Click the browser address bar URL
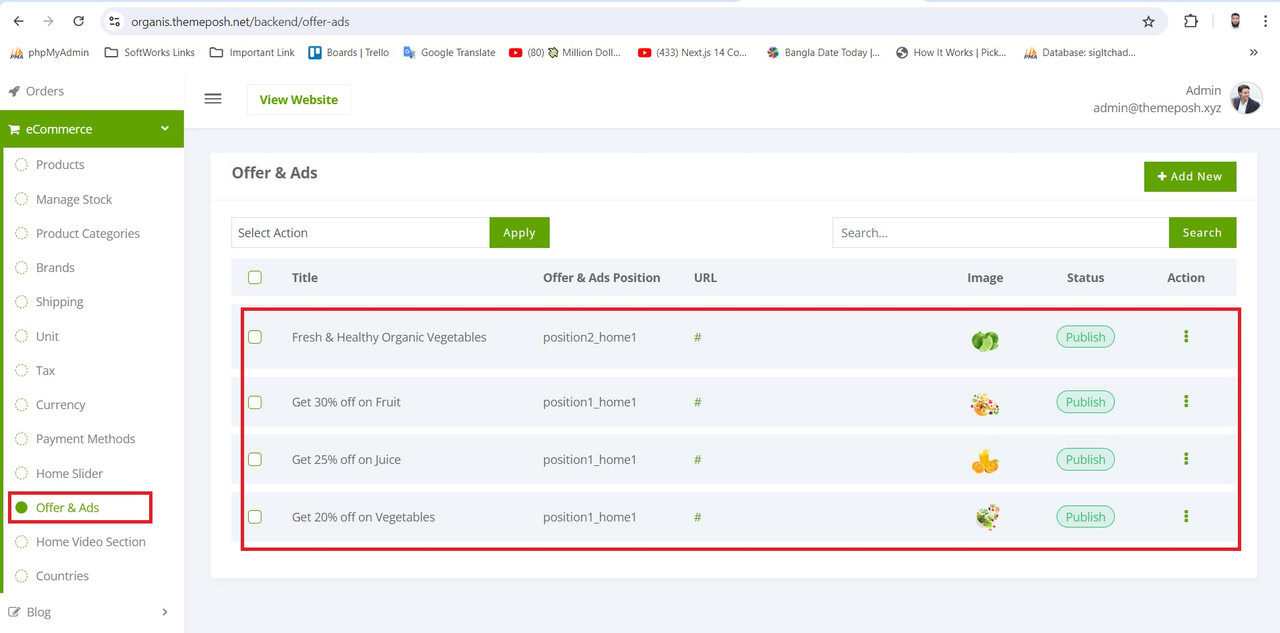This screenshot has height=633, width=1280. click(240, 21)
